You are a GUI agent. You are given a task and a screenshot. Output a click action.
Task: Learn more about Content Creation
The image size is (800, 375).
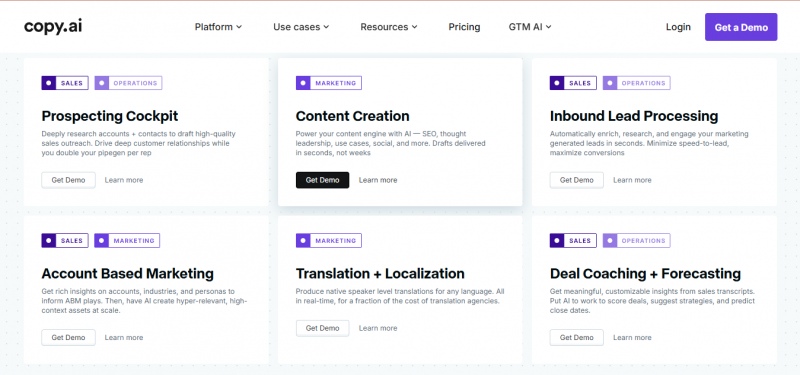378,180
